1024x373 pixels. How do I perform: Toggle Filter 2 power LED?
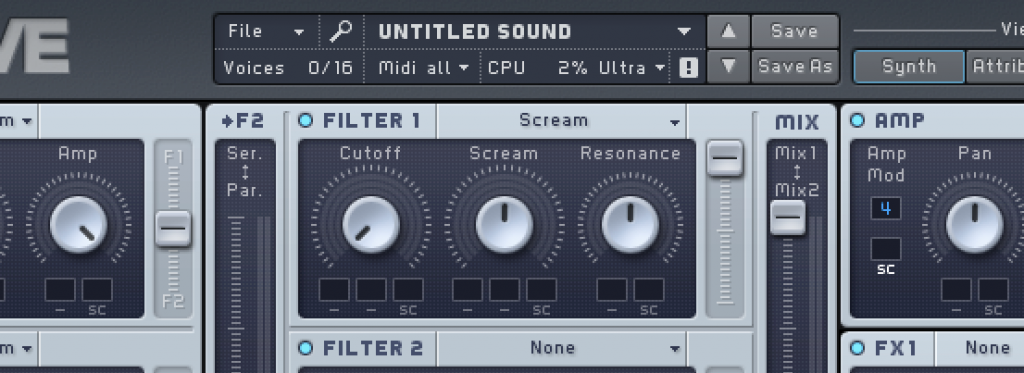point(305,348)
